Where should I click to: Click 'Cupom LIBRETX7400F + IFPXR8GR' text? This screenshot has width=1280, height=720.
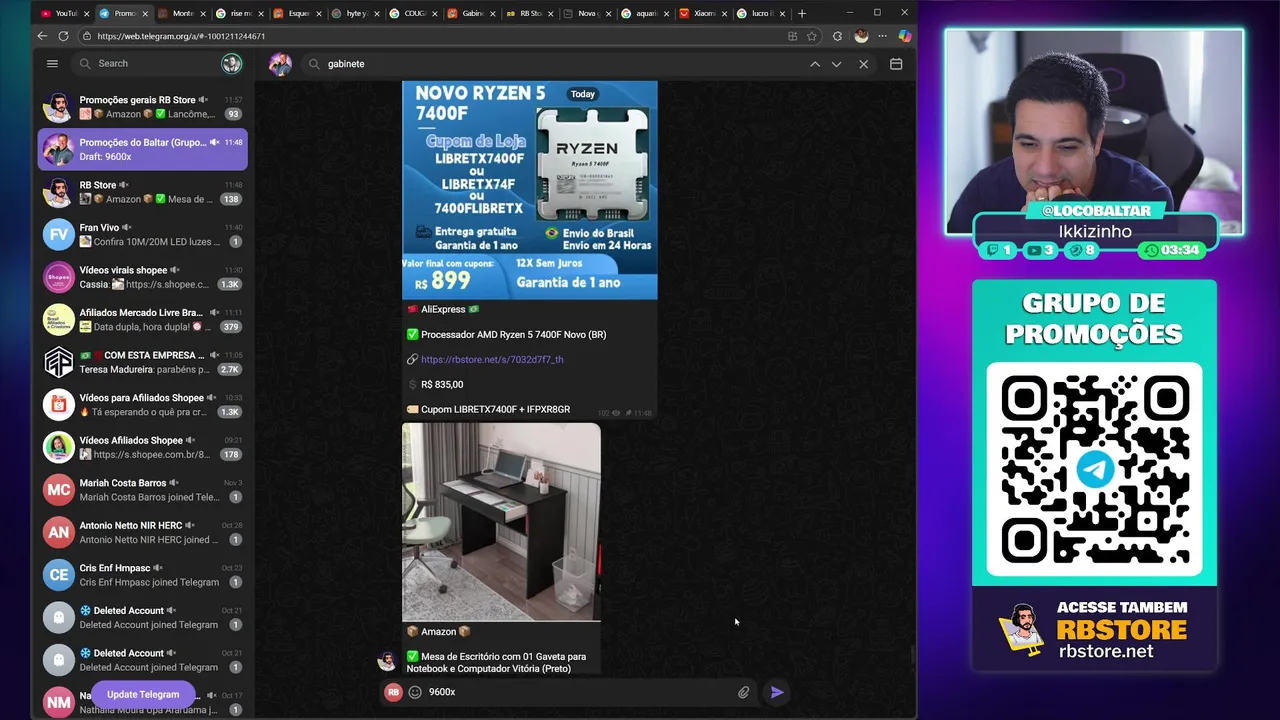[495, 409]
